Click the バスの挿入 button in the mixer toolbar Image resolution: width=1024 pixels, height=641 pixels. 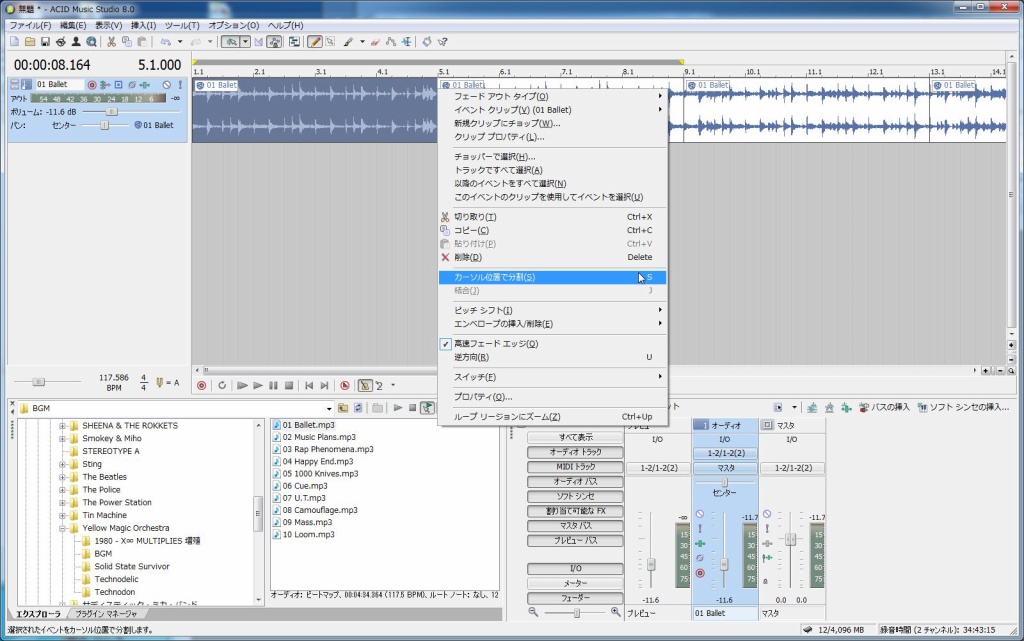[884, 407]
